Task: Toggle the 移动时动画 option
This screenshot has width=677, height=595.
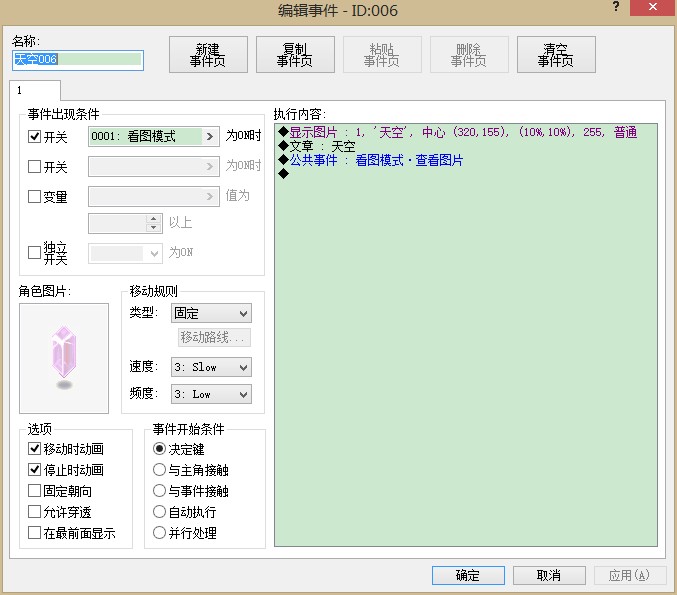Action: 34,449
